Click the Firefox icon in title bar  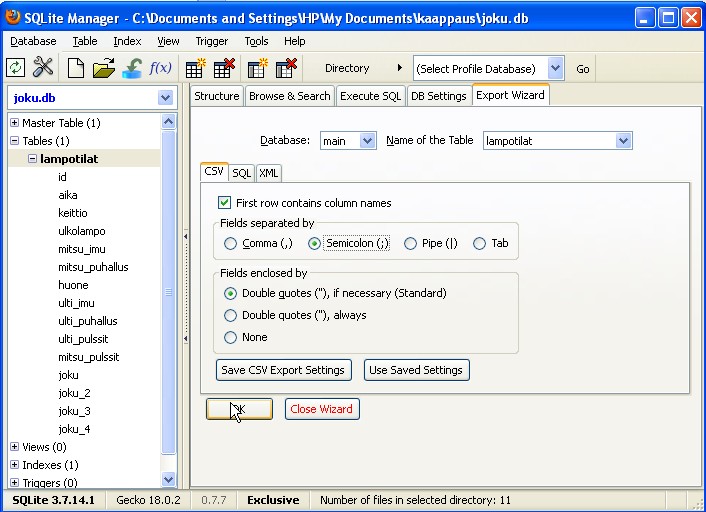click(x=13, y=17)
